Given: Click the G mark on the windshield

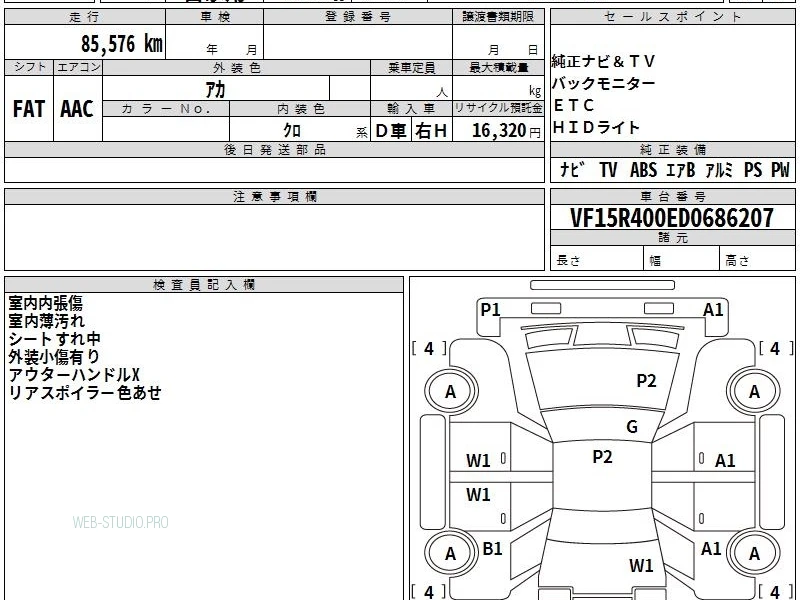Looking at the screenshot, I should click(632, 427).
